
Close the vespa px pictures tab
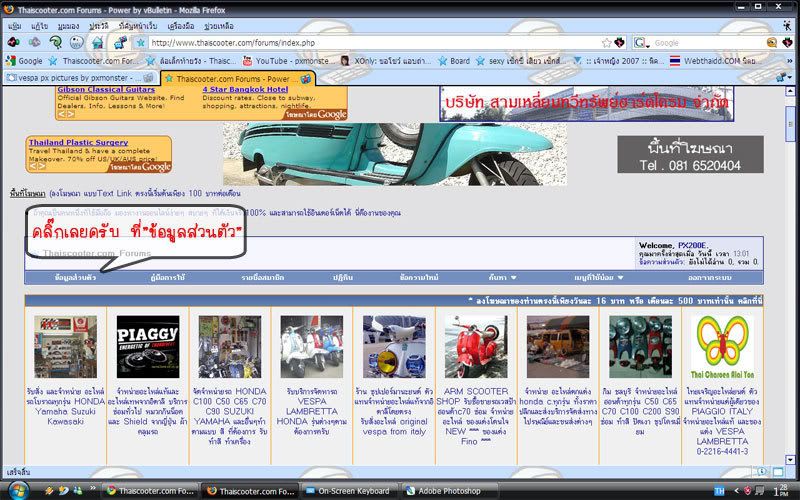(x=148, y=78)
